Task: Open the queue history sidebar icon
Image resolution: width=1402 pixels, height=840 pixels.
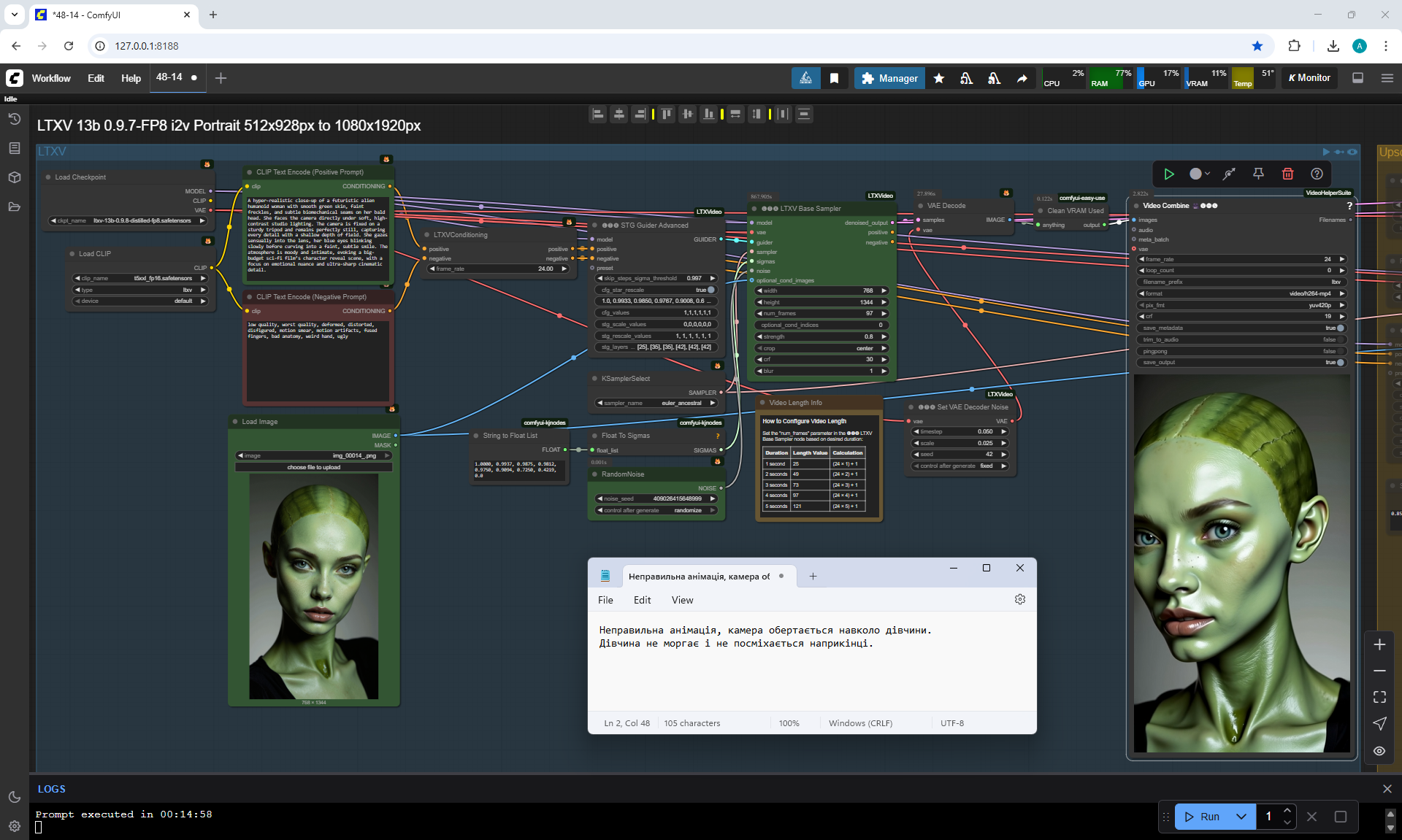Action: click(15, 119)
